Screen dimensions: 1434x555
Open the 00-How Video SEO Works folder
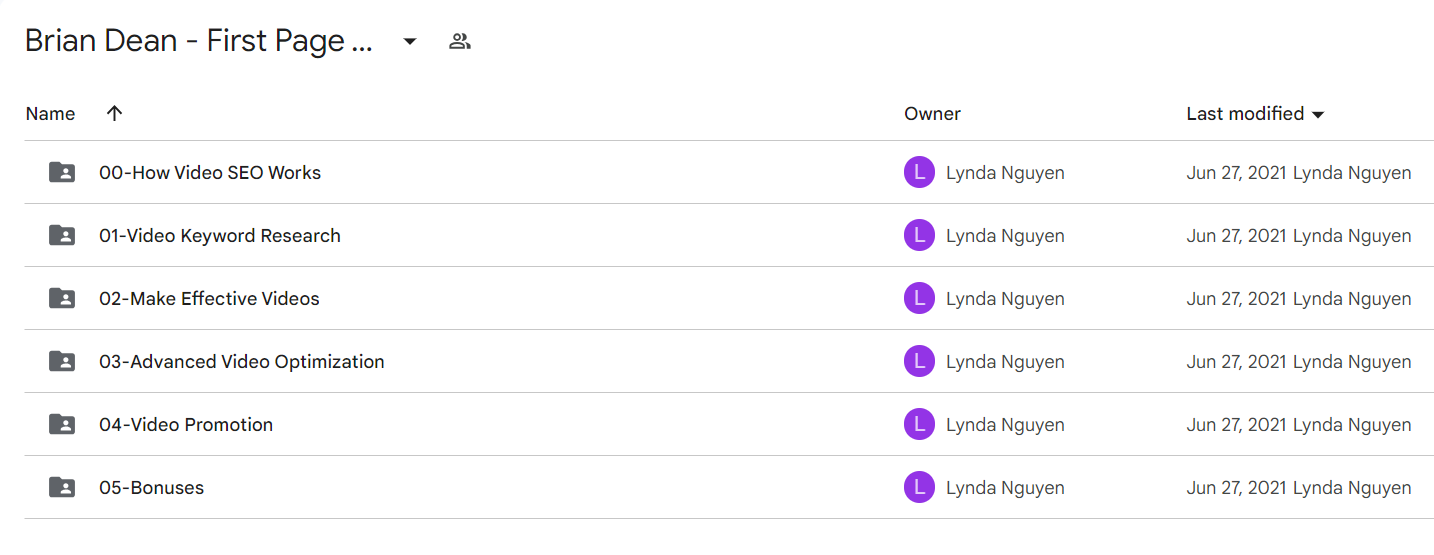210,172
